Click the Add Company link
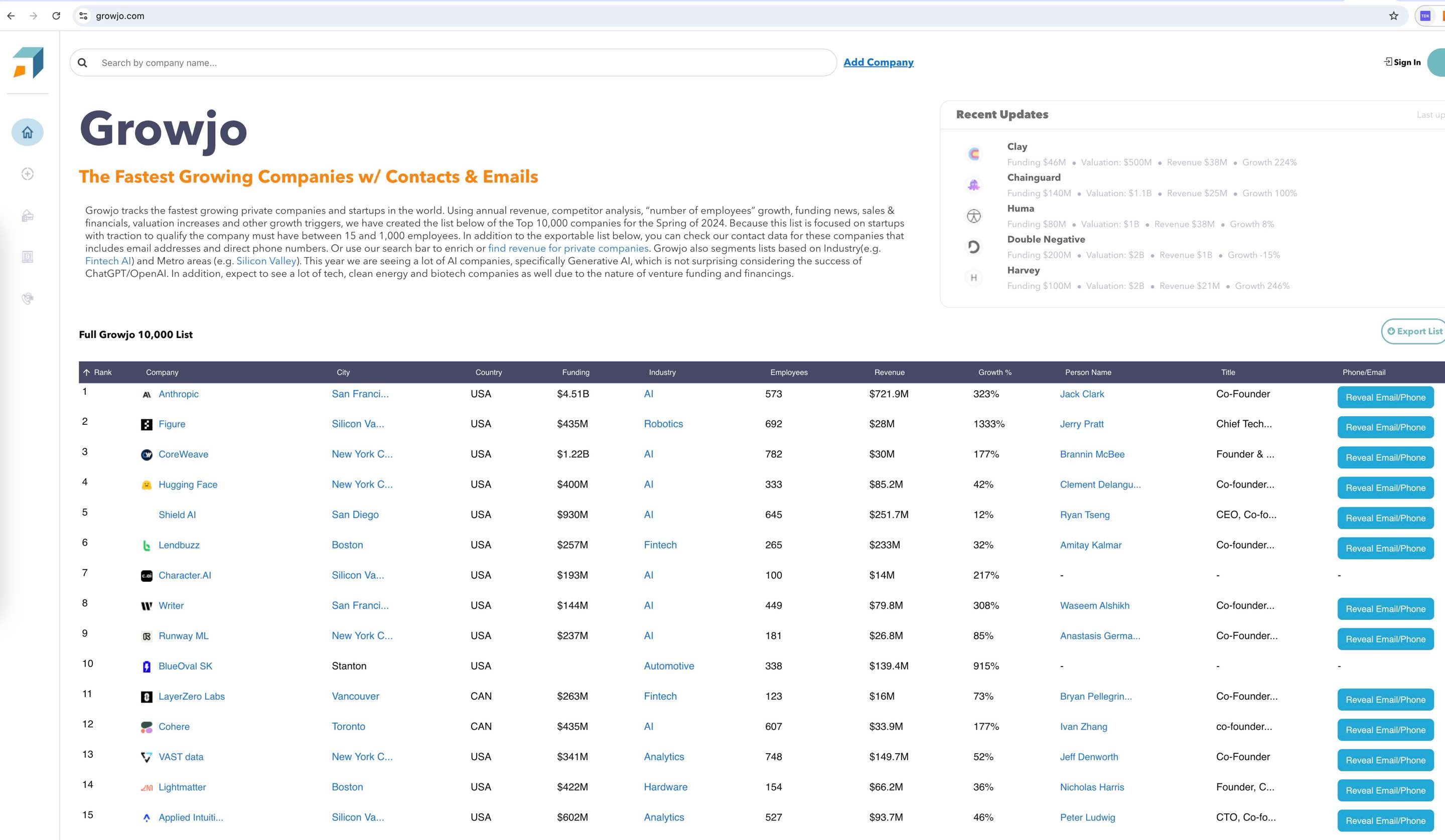This screenshot has height=840, width=1445. click(x=879, y=62)
